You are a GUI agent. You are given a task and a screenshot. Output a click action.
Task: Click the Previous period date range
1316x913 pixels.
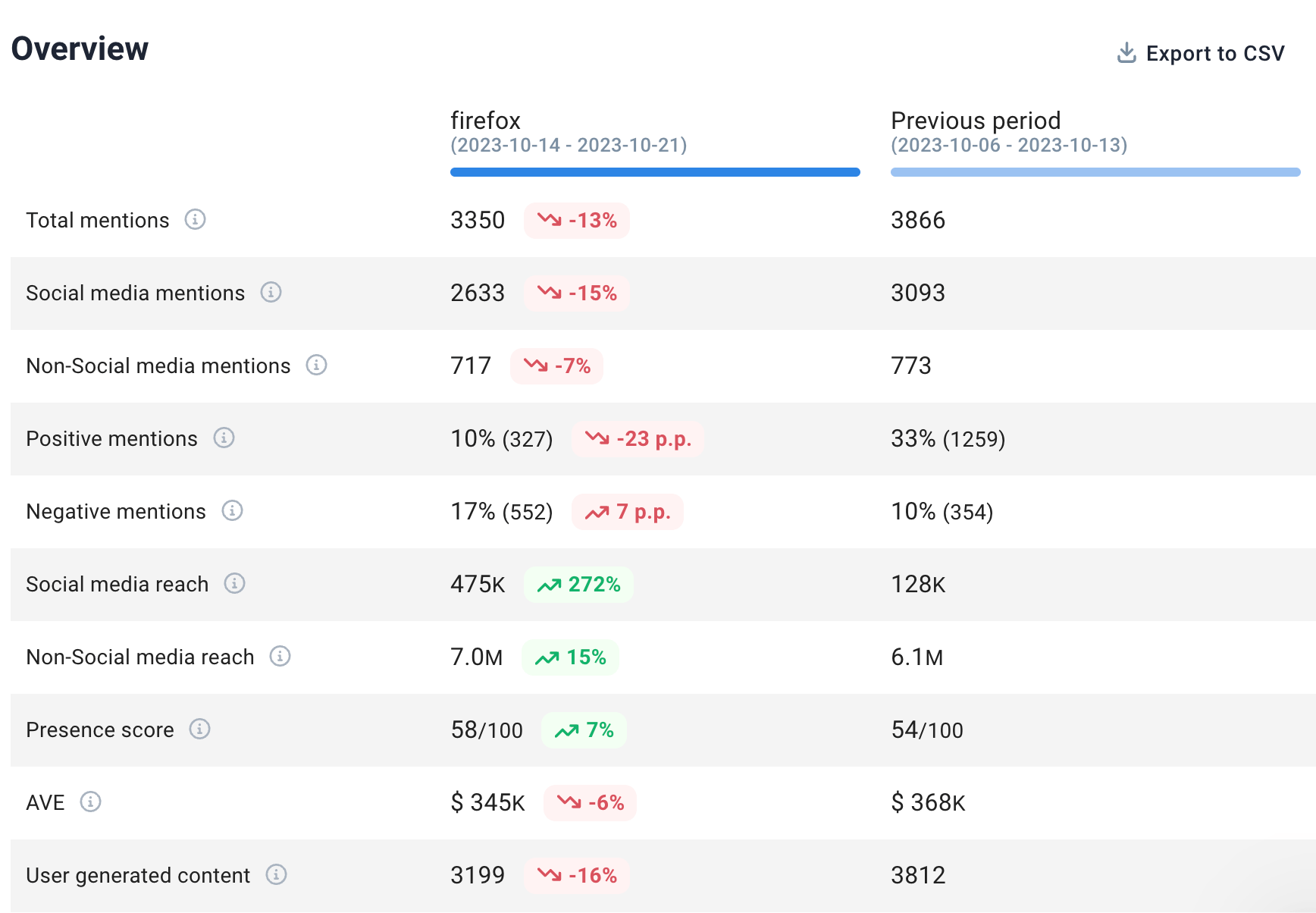[1009, 145]
